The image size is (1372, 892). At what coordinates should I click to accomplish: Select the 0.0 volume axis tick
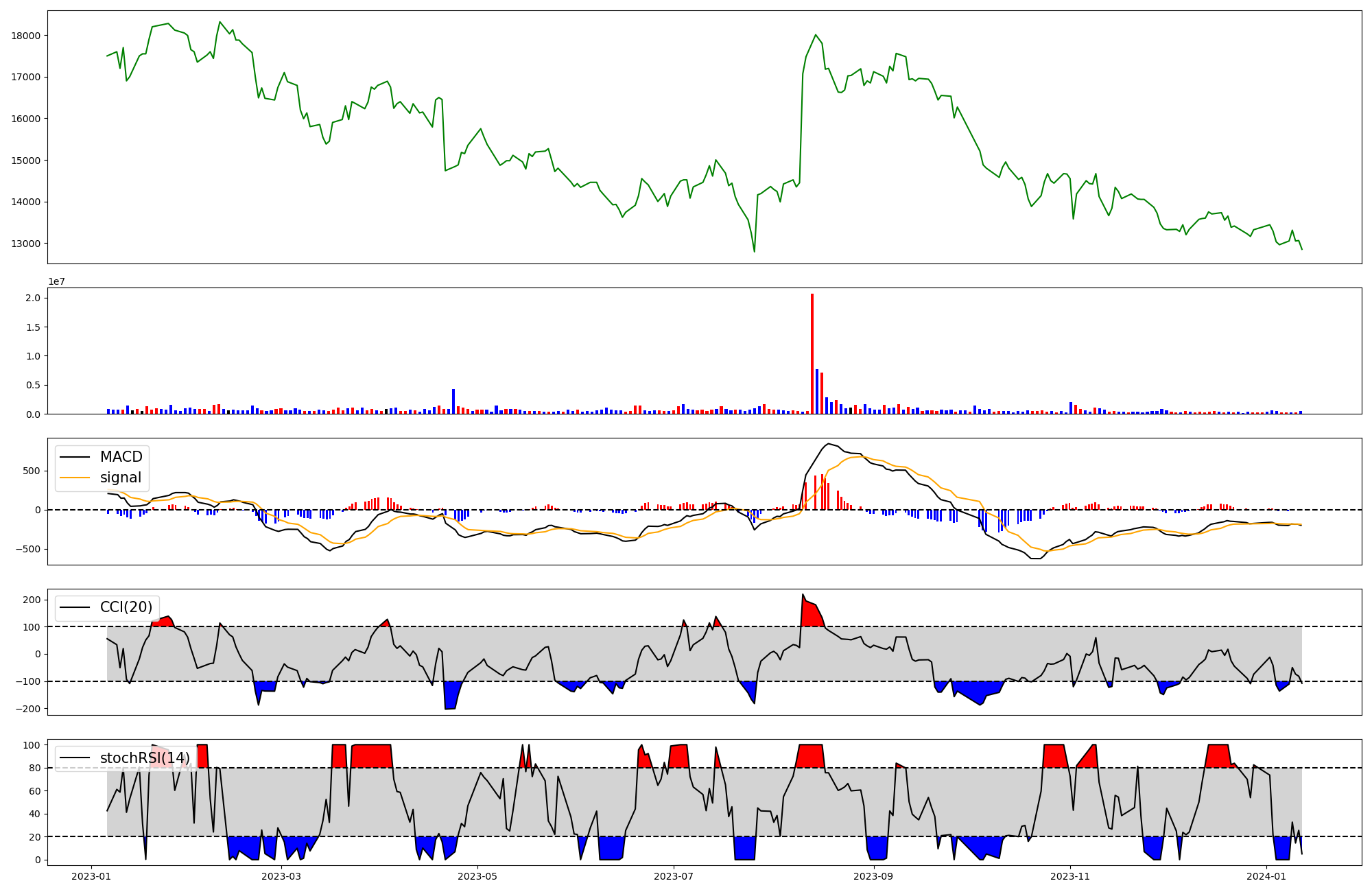coord(33,414)
